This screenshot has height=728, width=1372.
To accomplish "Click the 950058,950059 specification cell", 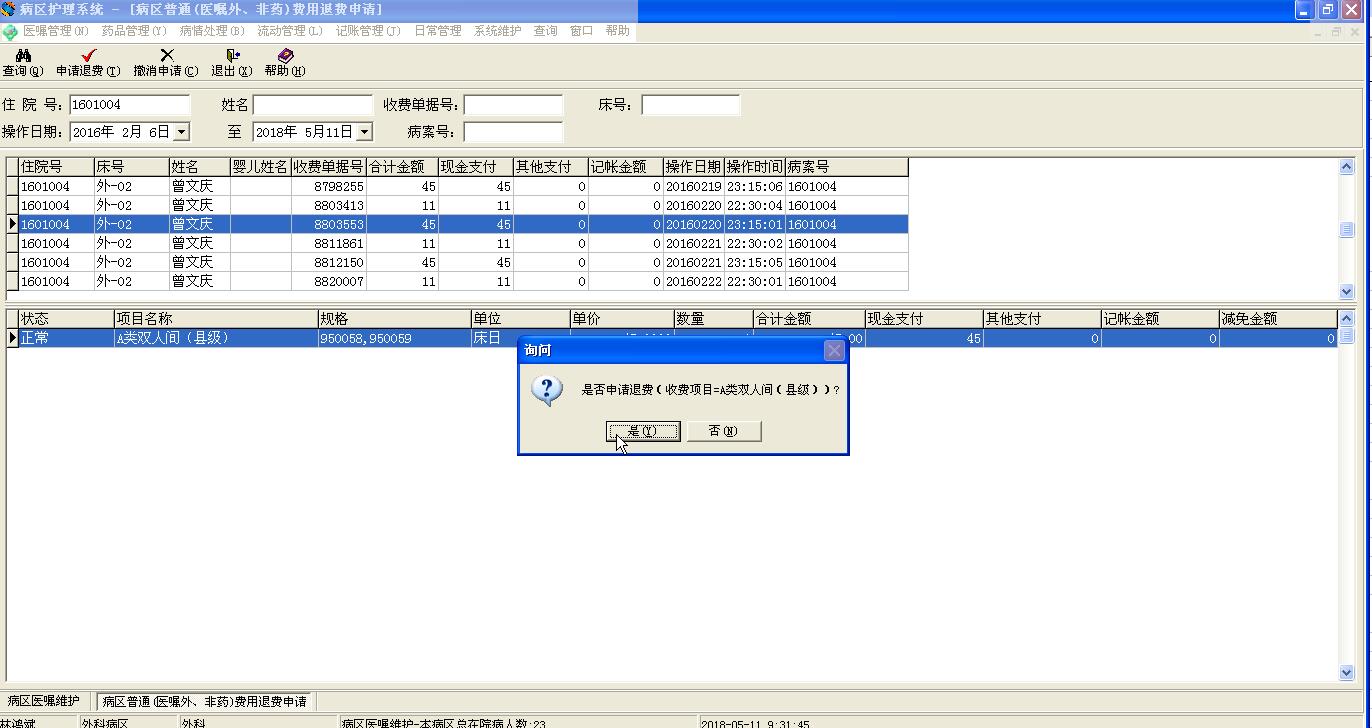I will tap(394, 339).
